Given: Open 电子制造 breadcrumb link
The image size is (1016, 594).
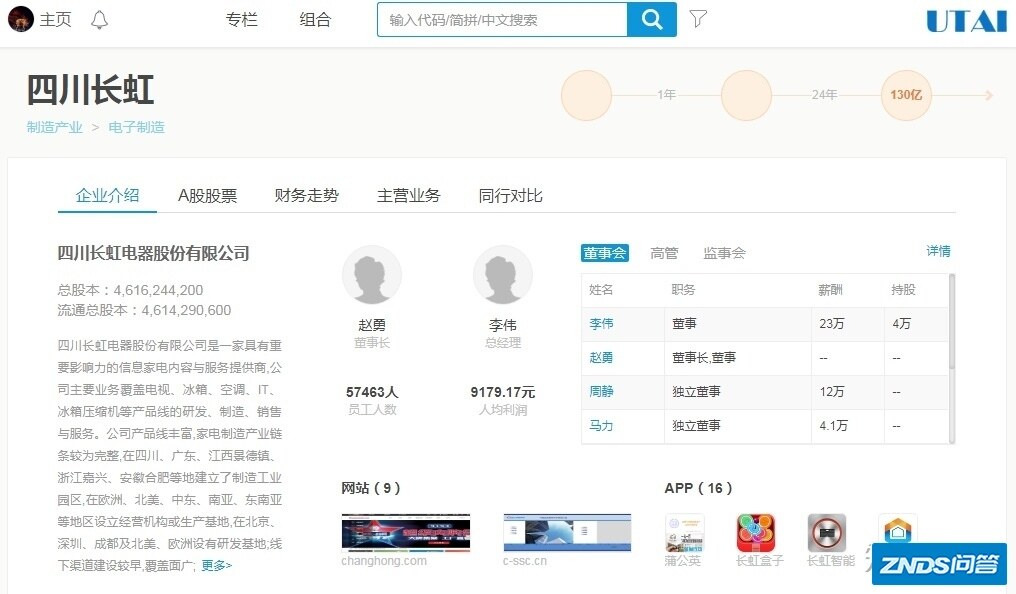Looking at the screenshot, I should pyautogui.click(x=136, y=127).
